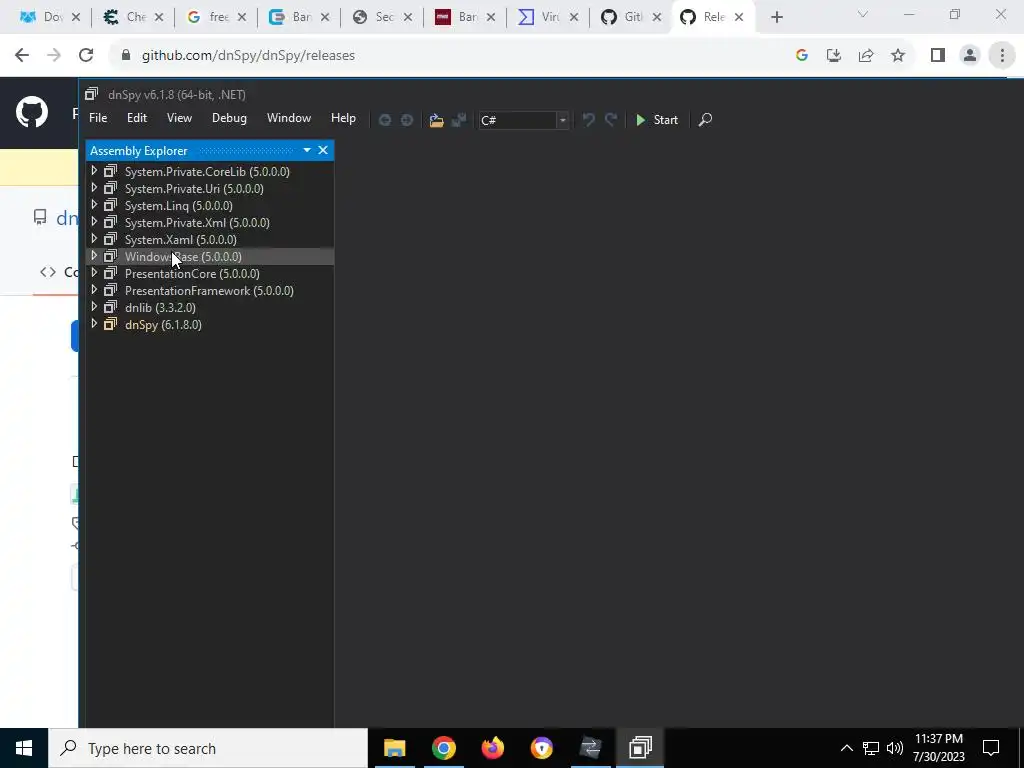The height and width of the screenshot is (768, 1024).
Task: Click the GitHub logo in Chrome page
Action: 32,112
